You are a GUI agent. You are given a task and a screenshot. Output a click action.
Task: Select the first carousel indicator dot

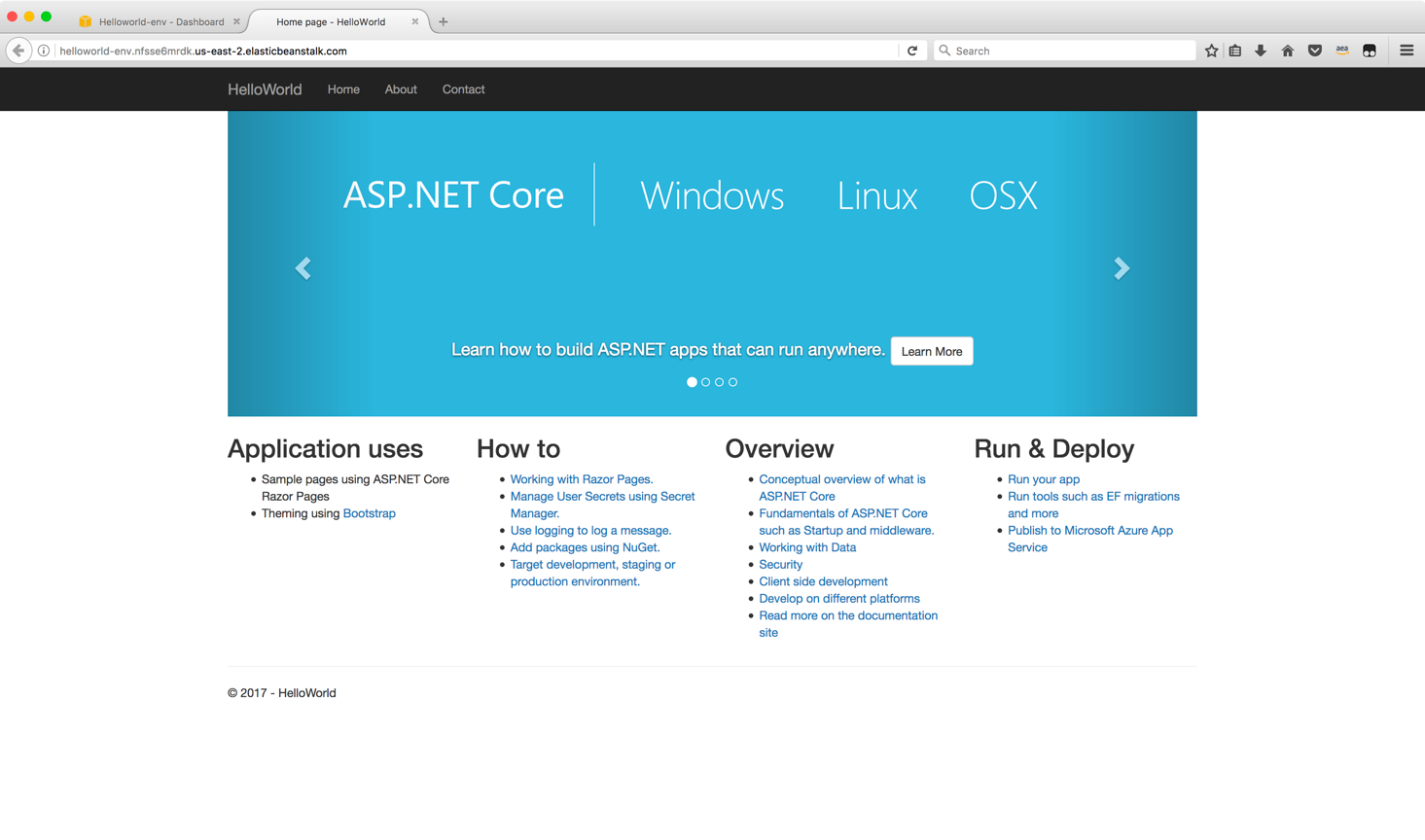coord(692,382)
